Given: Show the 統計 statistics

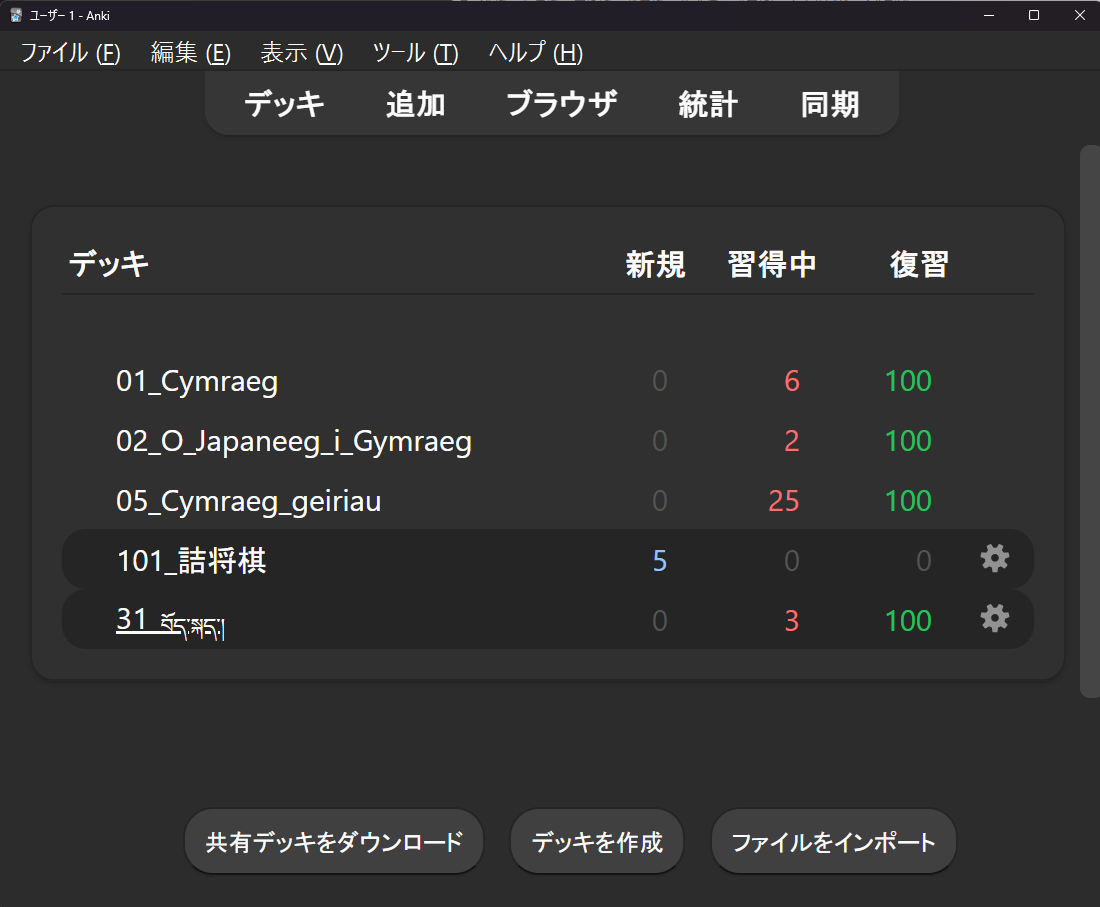Looking at the screenshot, I should pos(708,104).
